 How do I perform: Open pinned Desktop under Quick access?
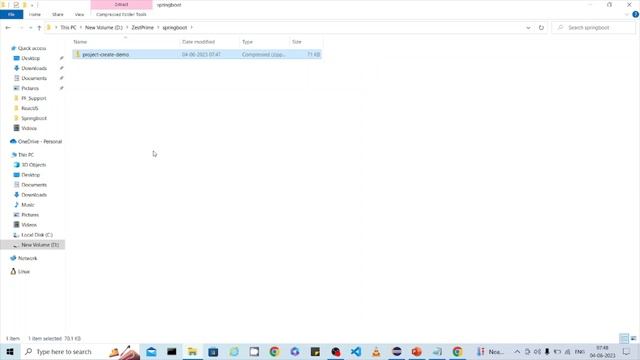pyautogui.click(x=31, y=58)
